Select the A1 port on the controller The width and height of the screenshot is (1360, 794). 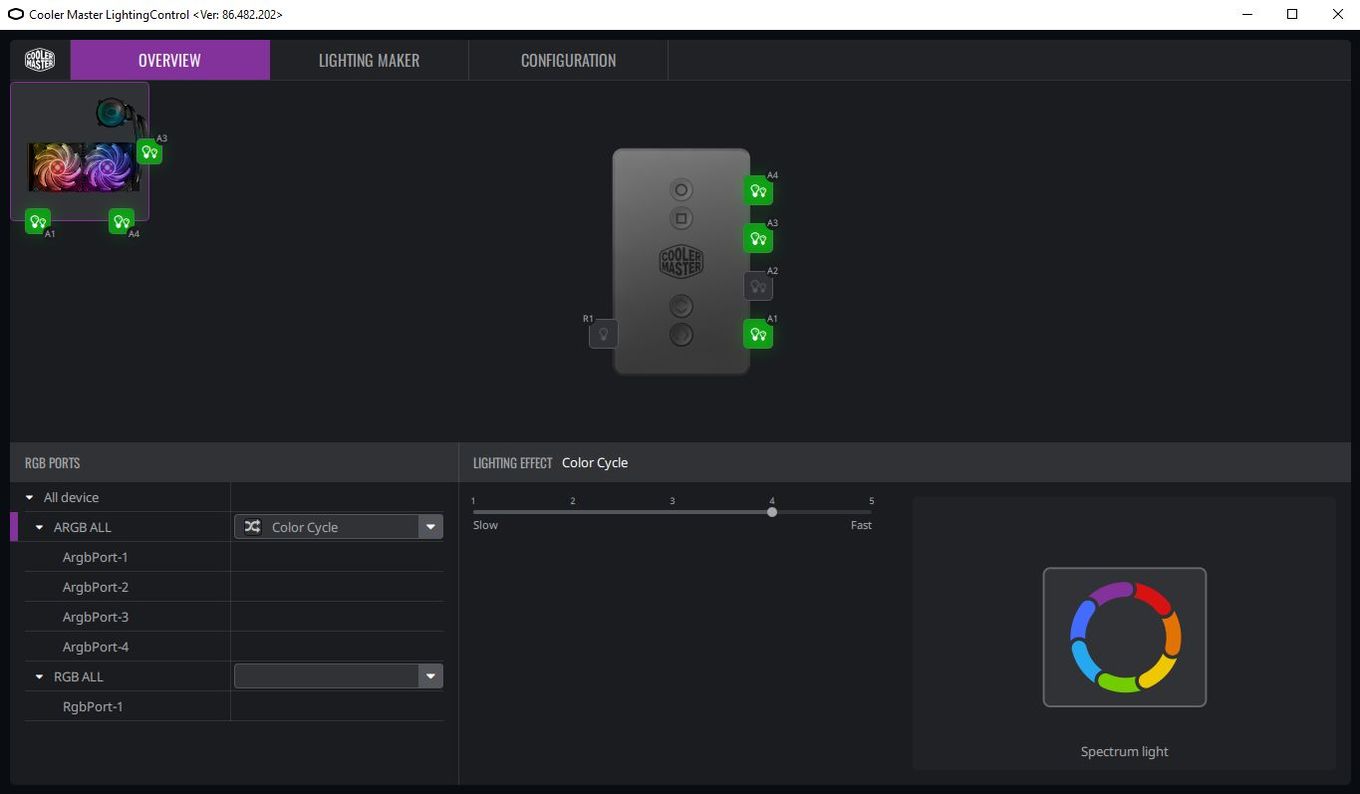[x=758, y=334]
